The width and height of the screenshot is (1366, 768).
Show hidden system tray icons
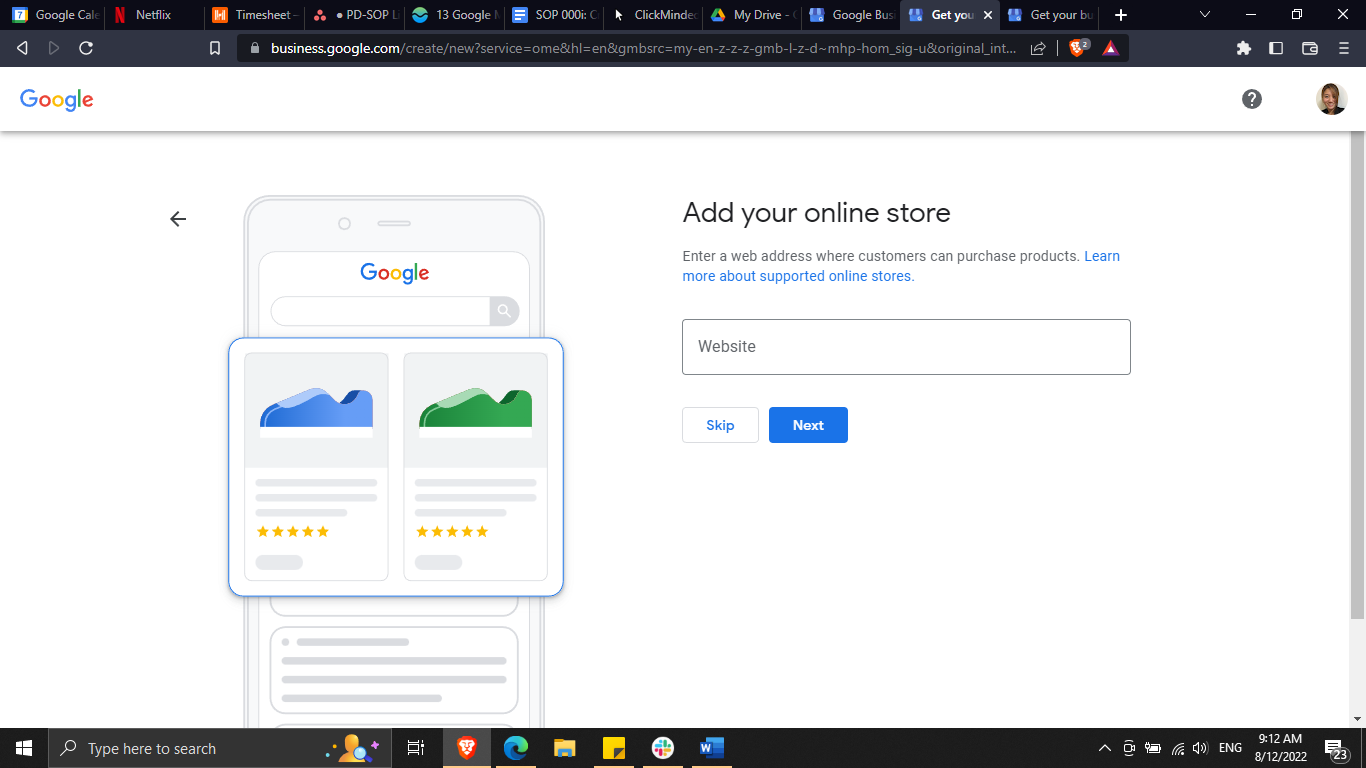point(1104,748)
